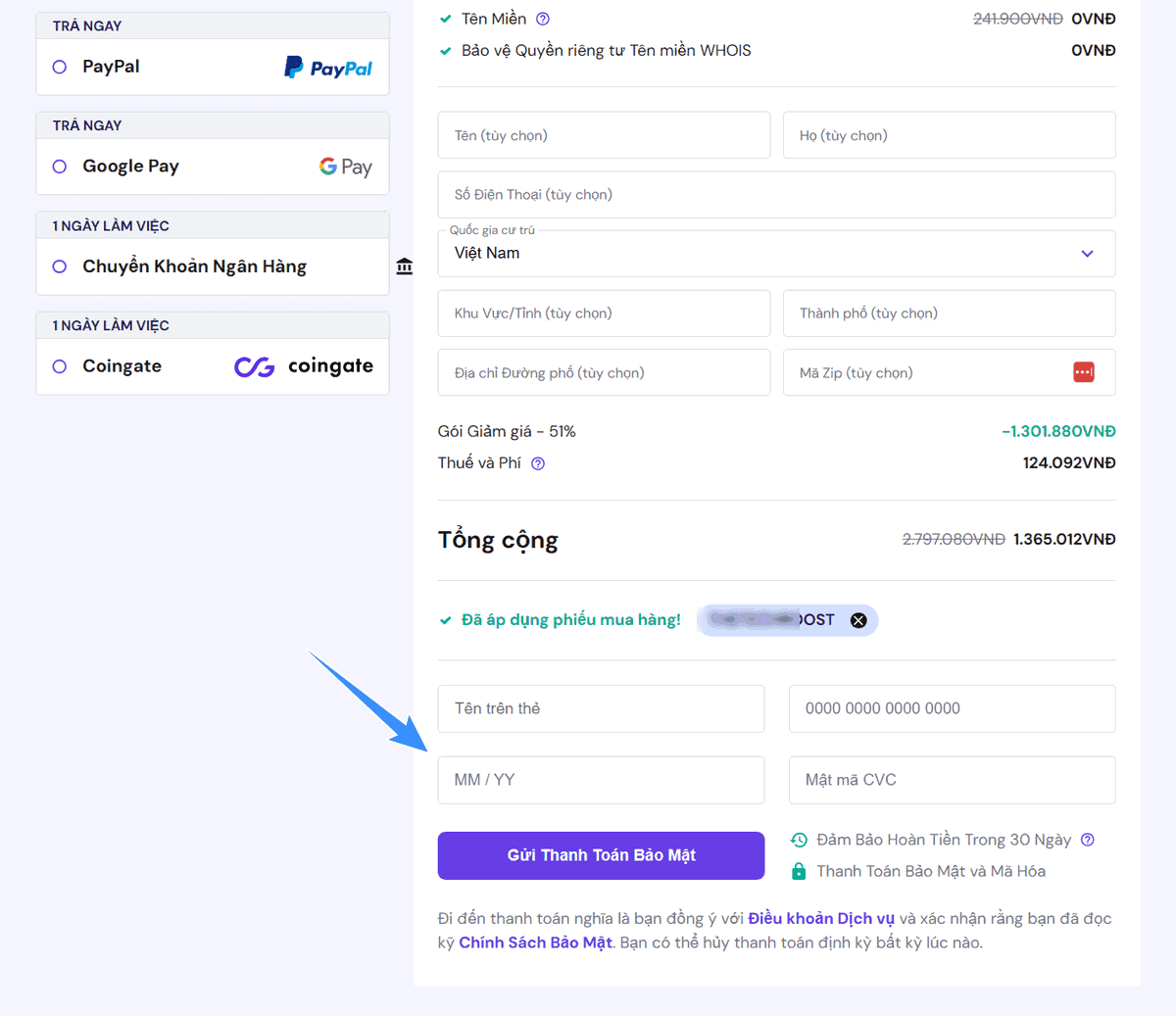The width and height of the screenshot is (1176, 1016).
Task: Click the PayPal logo
Action: tap(328, 68)
